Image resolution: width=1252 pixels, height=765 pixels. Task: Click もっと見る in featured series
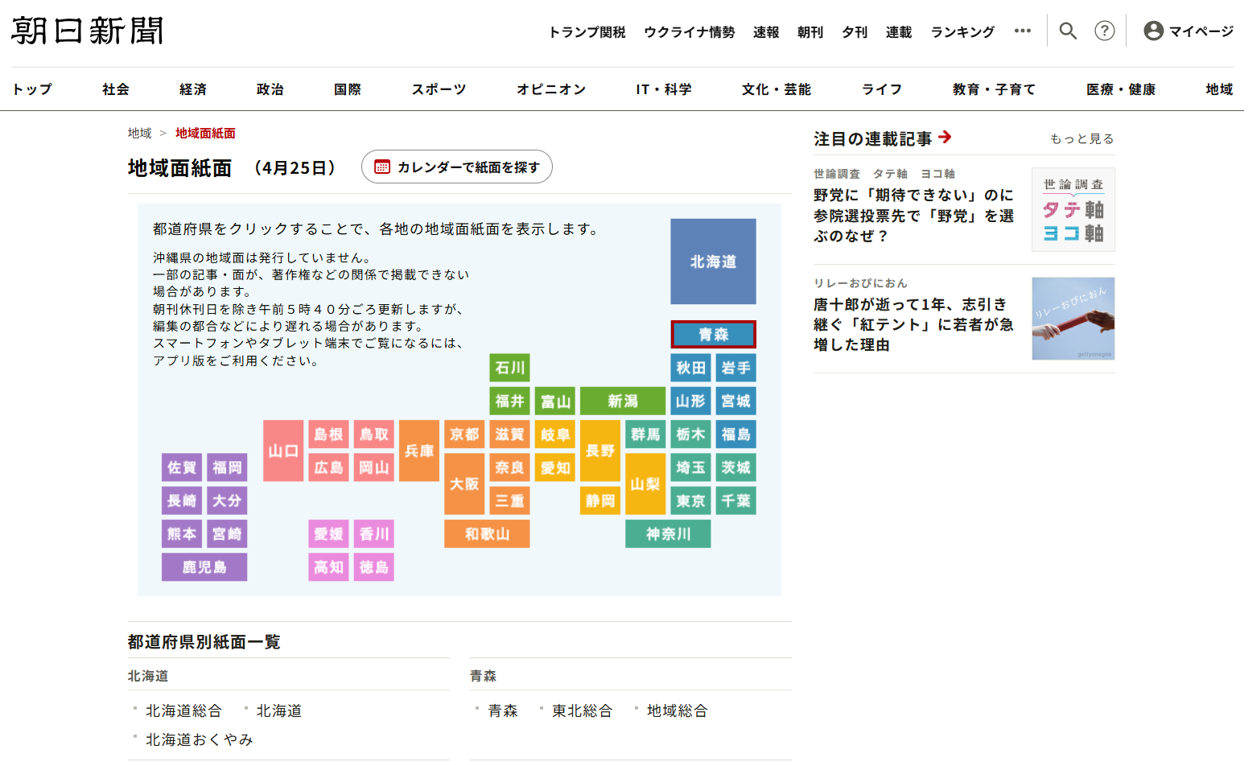[x=1088, y=139]
